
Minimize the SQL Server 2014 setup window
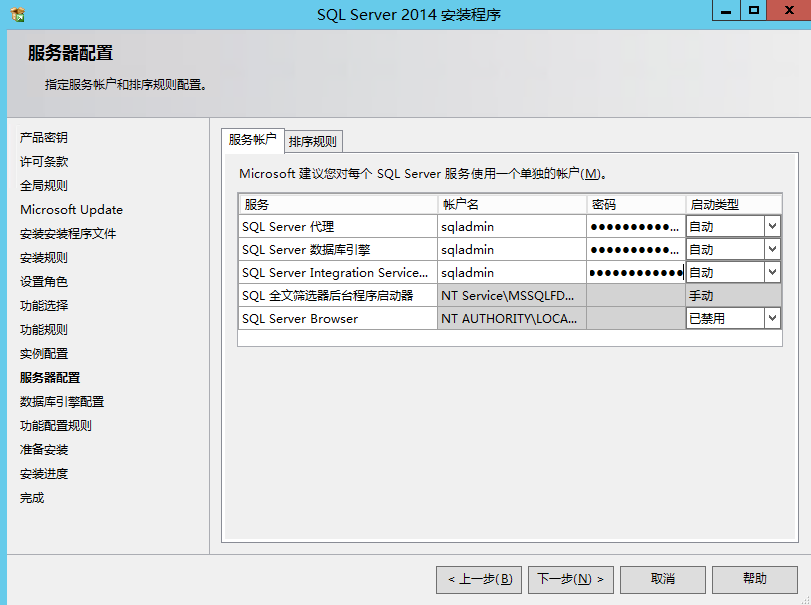[x=726, y=10]
